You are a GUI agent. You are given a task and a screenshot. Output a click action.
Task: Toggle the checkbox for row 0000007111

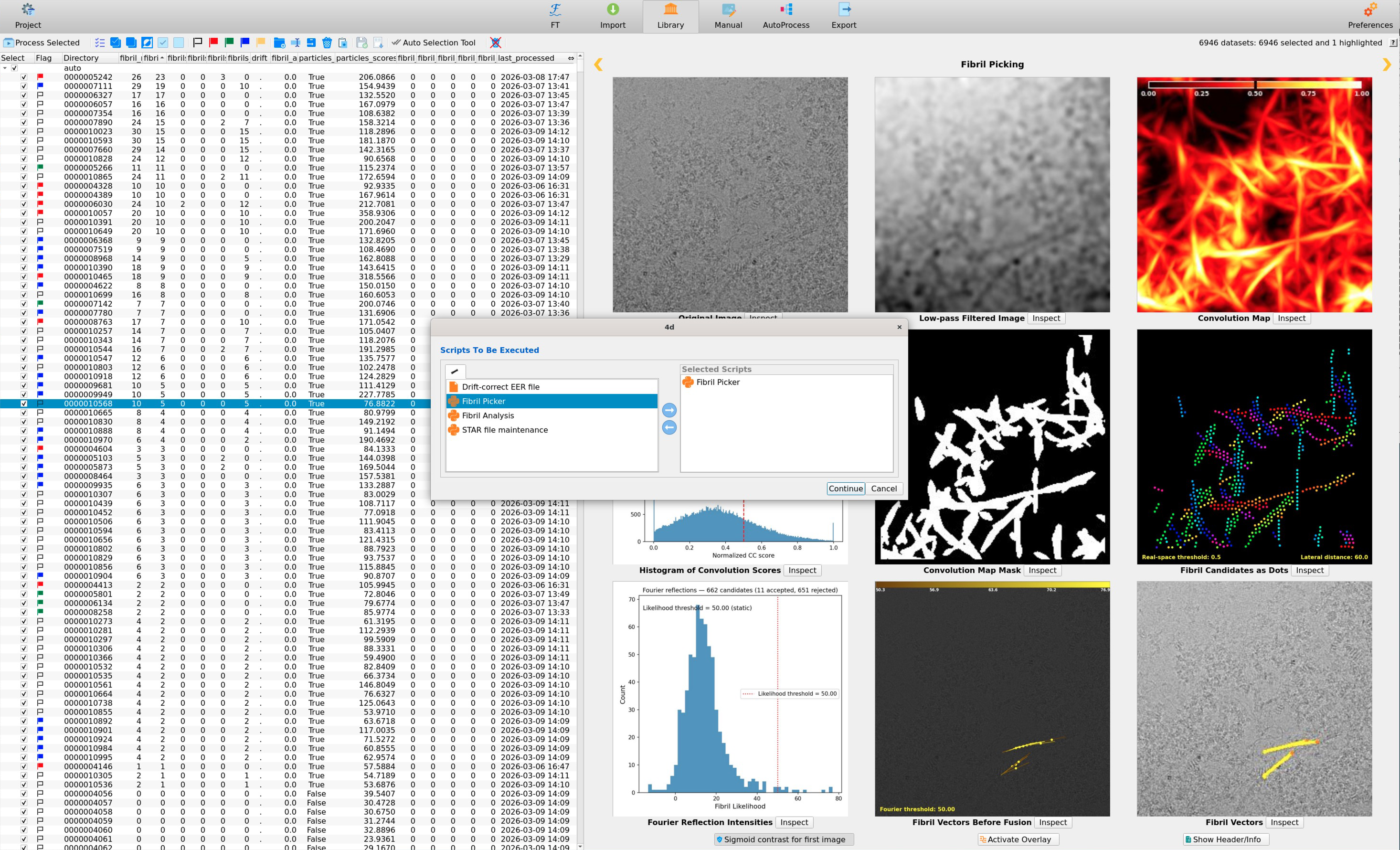pos(24,86)
